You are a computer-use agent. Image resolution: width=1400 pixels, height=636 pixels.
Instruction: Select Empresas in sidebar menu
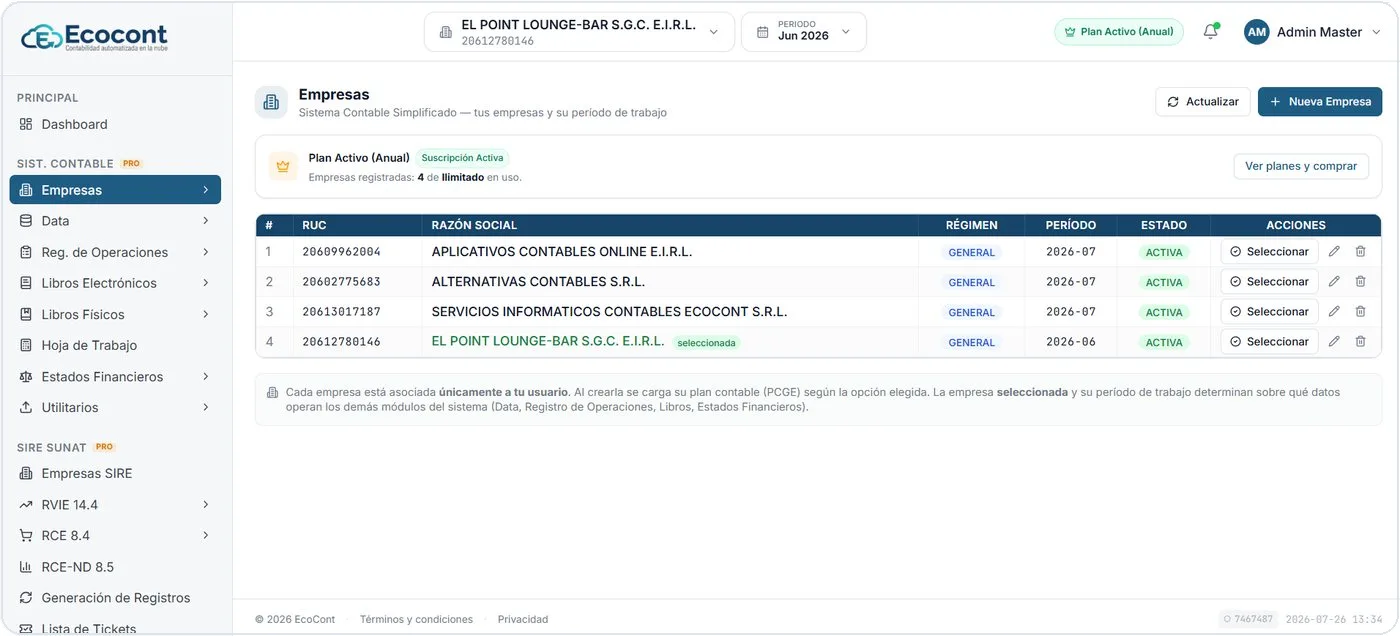coord(115,190)
